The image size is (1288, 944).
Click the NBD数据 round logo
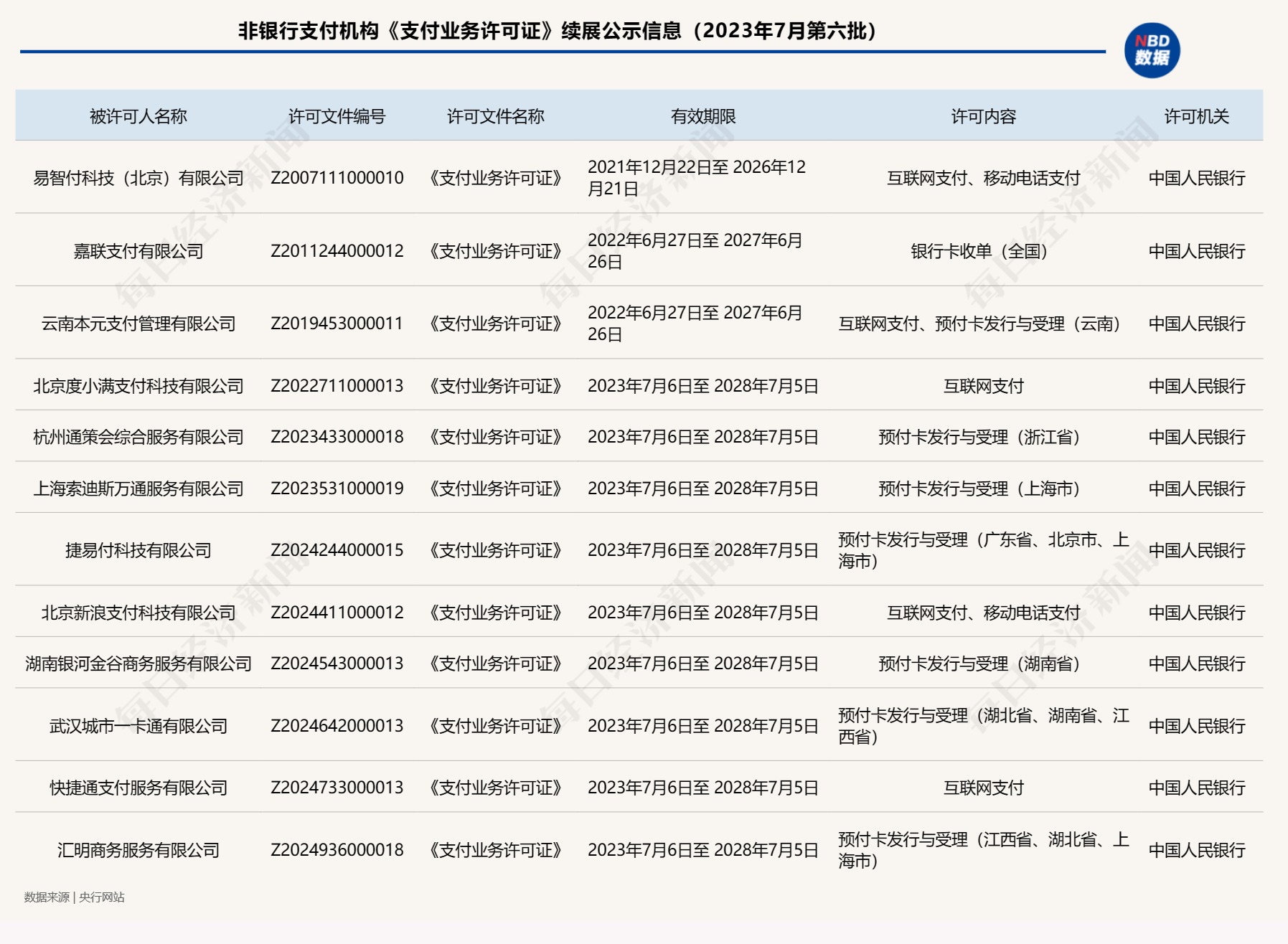pyautogui.click(x=1152, y=50)
